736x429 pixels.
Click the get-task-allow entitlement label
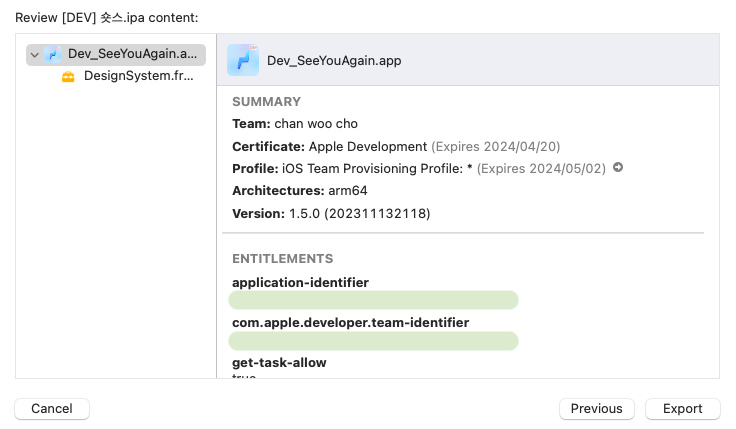[x=279, y=362]
